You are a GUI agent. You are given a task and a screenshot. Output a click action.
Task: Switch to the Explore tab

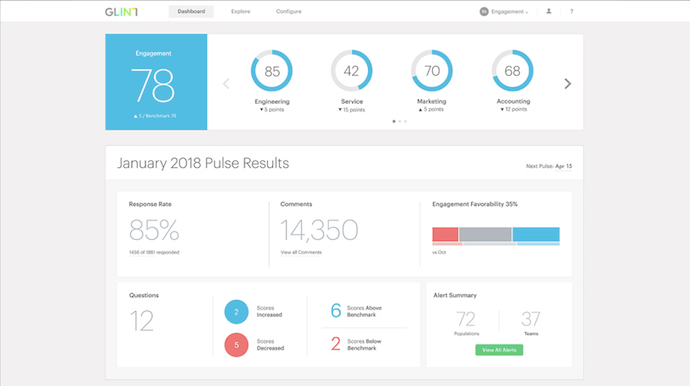point(240,11)
